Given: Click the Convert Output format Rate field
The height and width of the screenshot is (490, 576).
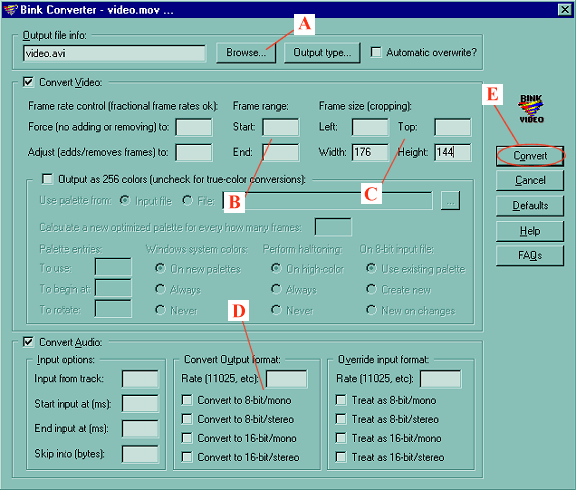Looking at the screenshot, I should coord(287,379).
